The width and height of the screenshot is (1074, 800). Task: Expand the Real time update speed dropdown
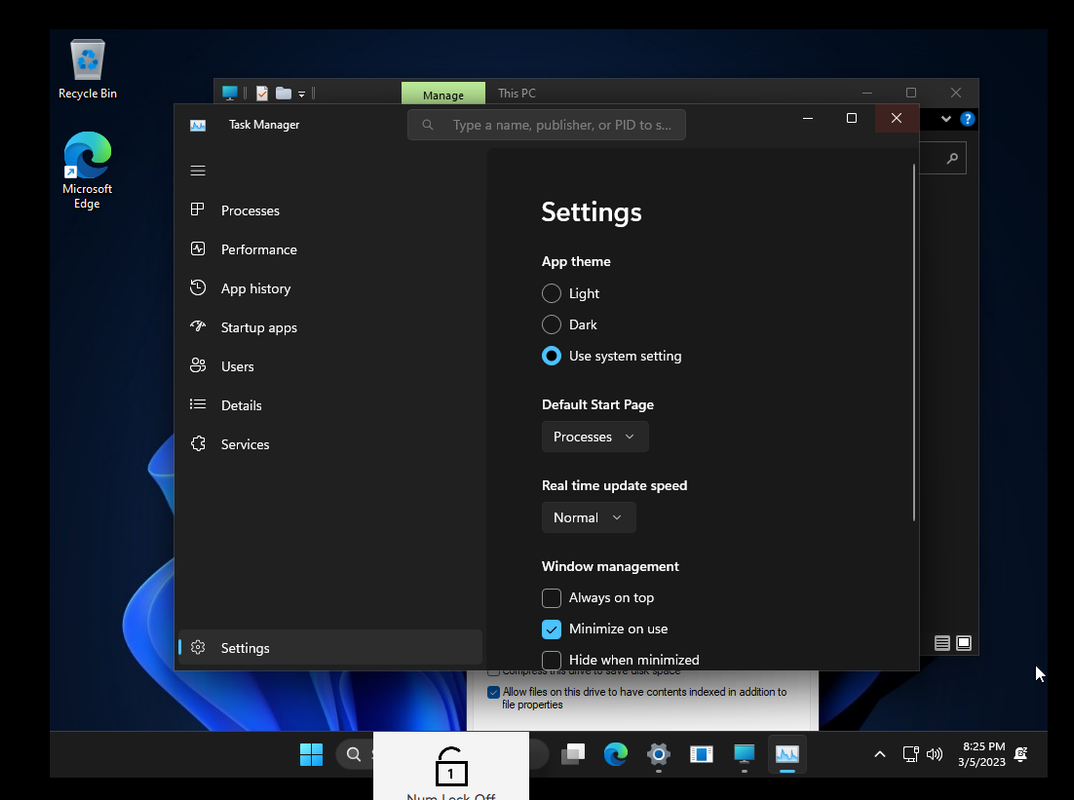(588, 518)
